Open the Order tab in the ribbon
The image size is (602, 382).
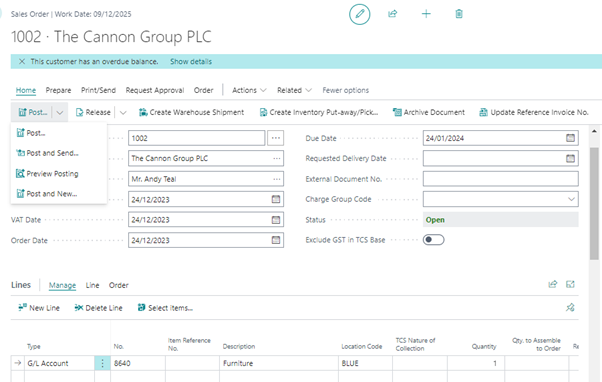point(203,90)
